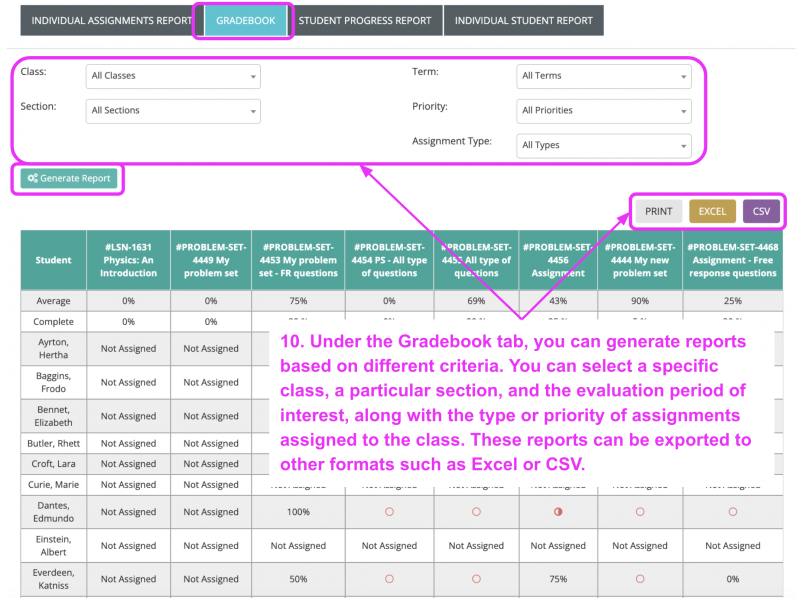Click Everdeen's status circle under PROBLEM-SET-4455

pyautogui.click(x=476, y=579)
